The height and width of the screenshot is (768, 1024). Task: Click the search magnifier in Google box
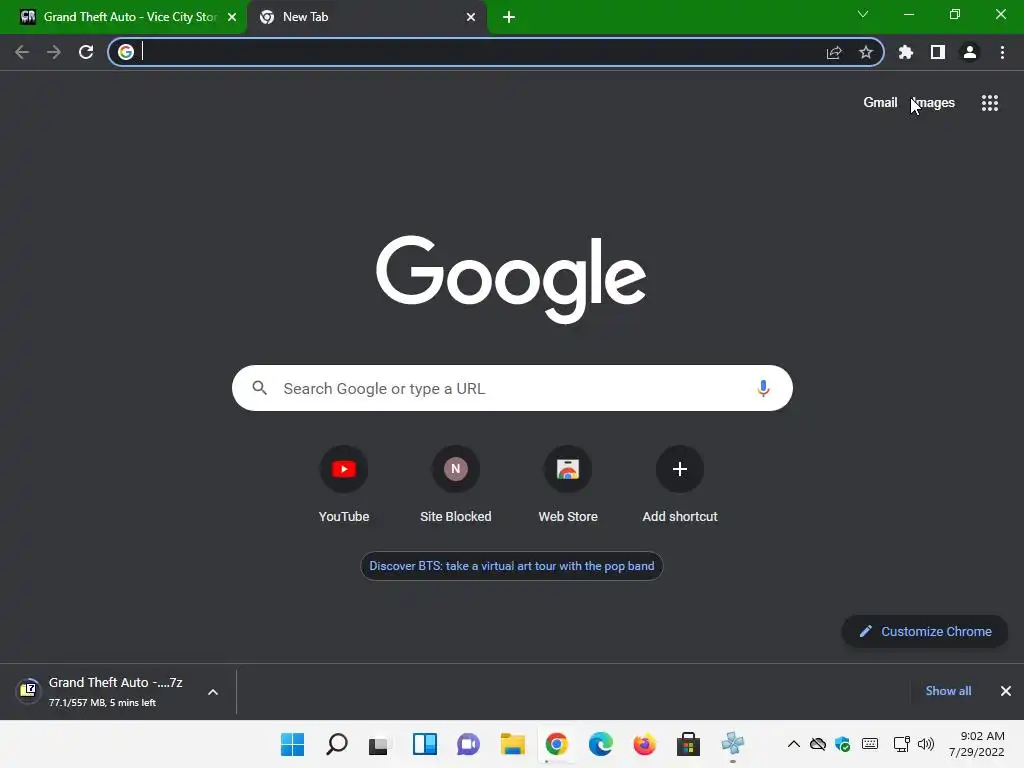click(260, 388)
